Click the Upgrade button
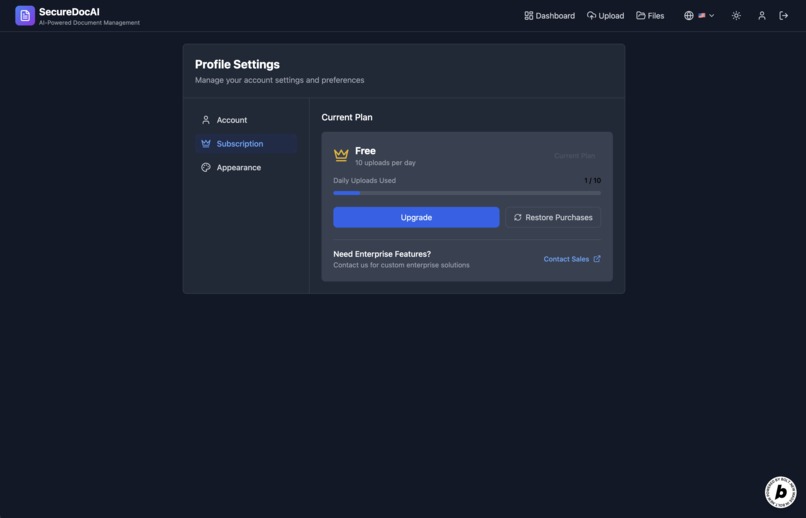 tap(416, 217)
